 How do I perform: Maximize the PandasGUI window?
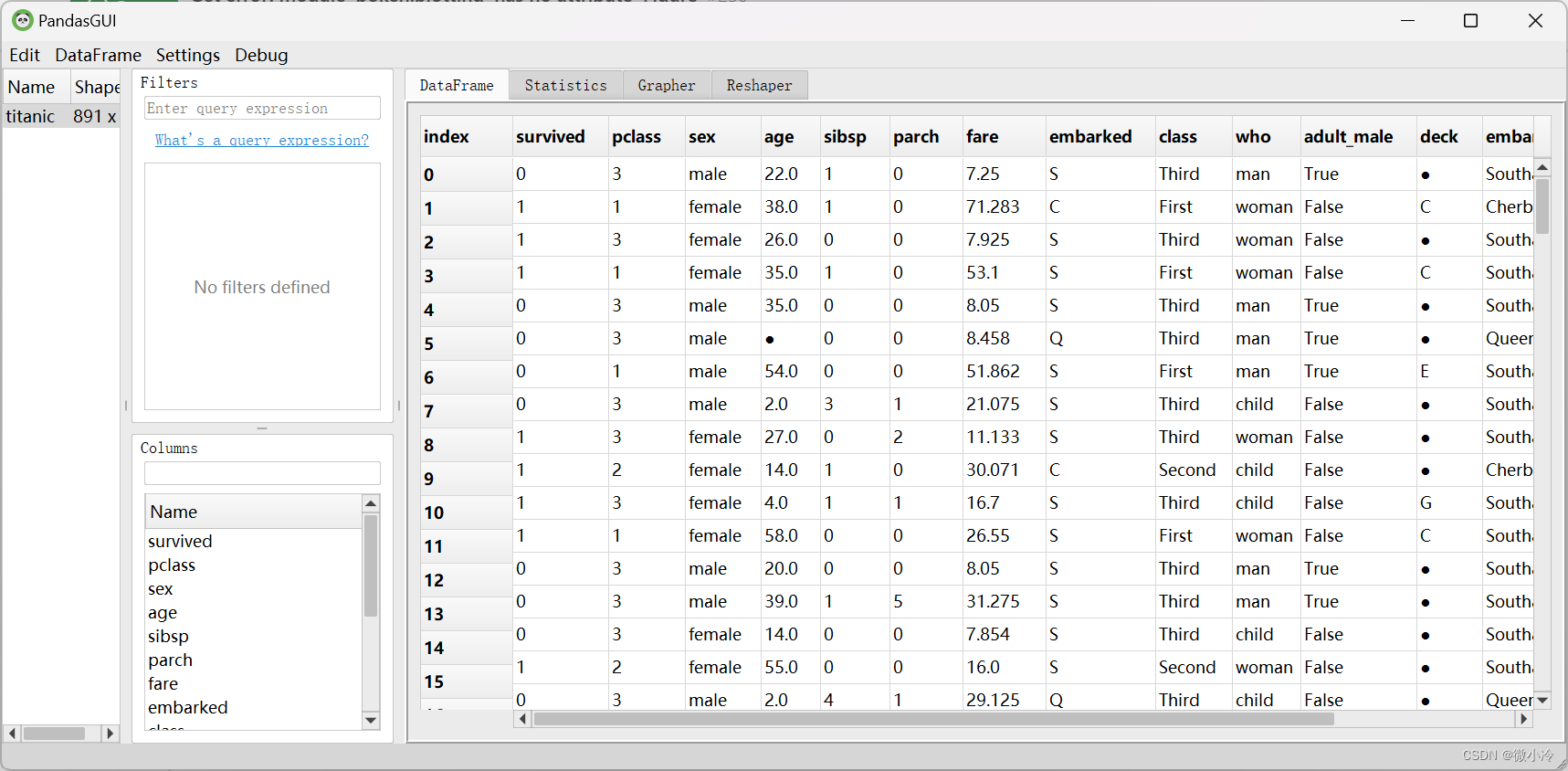[1470, 20]
